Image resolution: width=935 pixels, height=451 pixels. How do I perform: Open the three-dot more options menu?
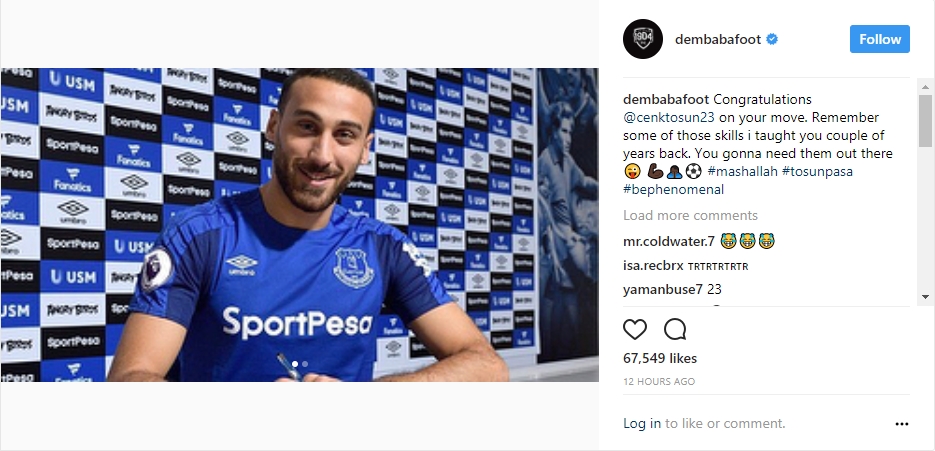click(x=902, y=424)
